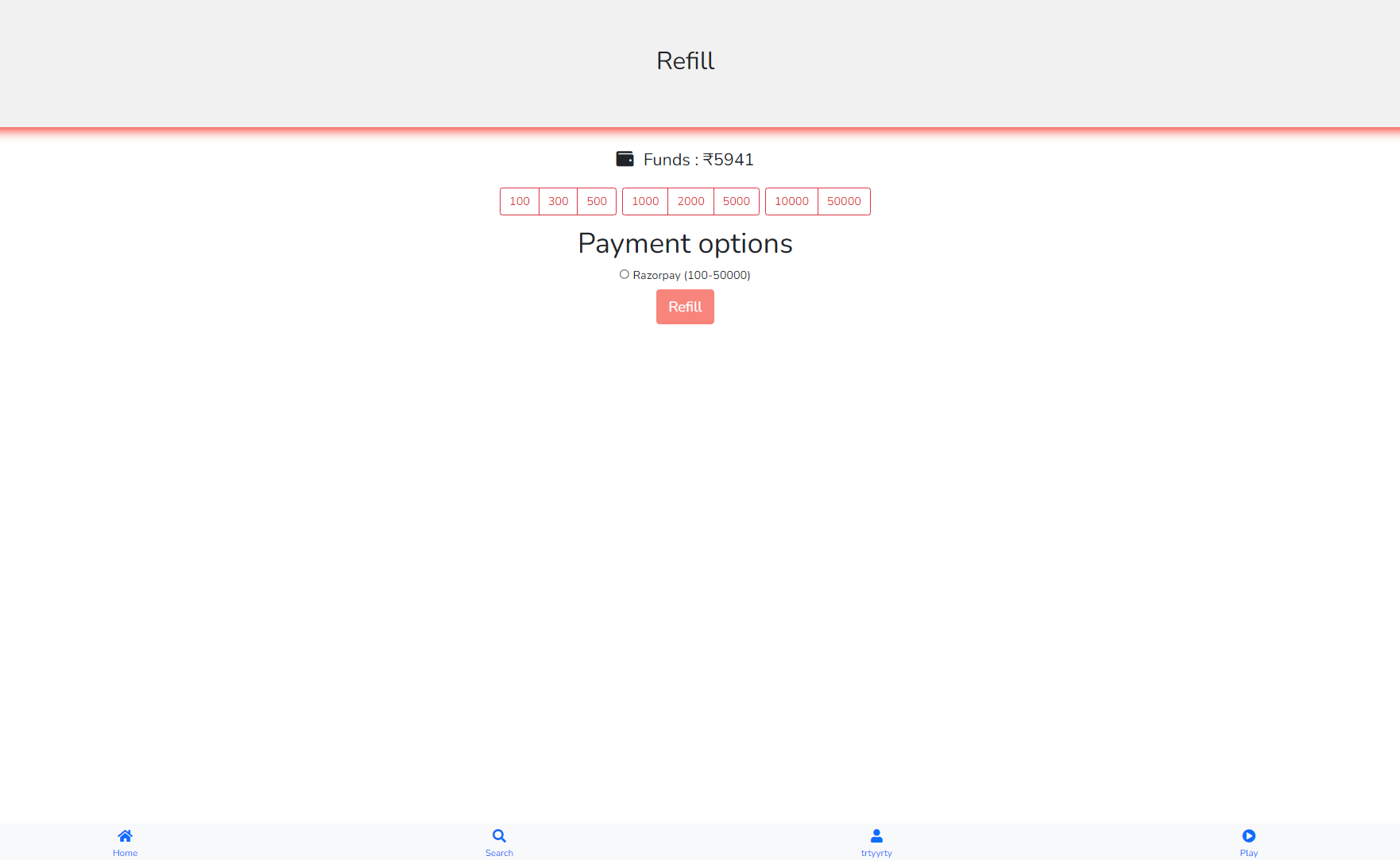This screenshot has height=860, width=1400.
Task: Click the trtyyrty profile icon
Action: [x=876, y=835]
